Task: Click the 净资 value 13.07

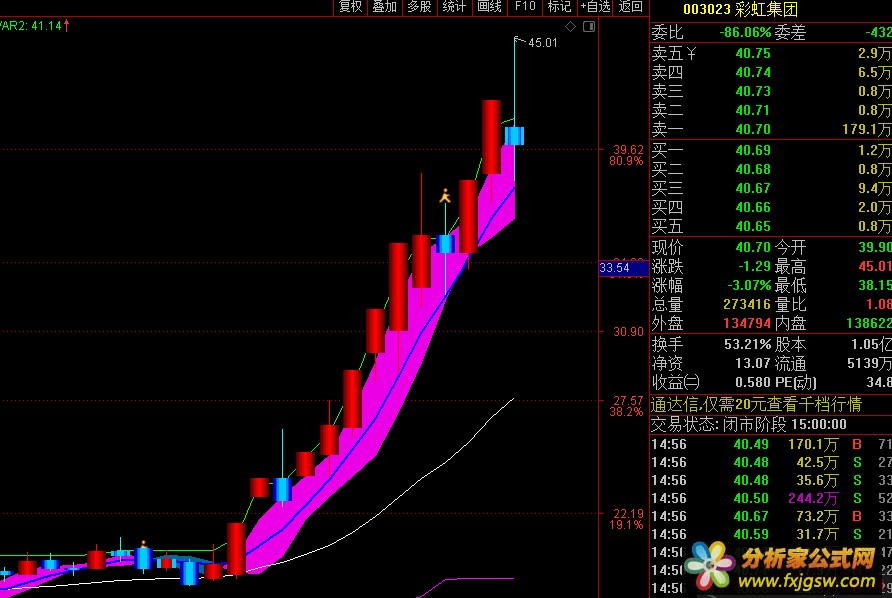Action: point(753,363)
